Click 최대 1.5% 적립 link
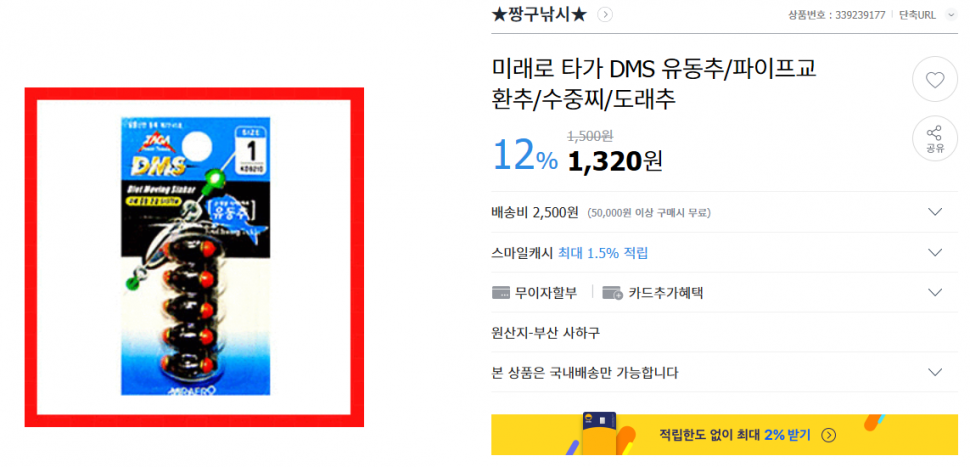 point(603,252)
